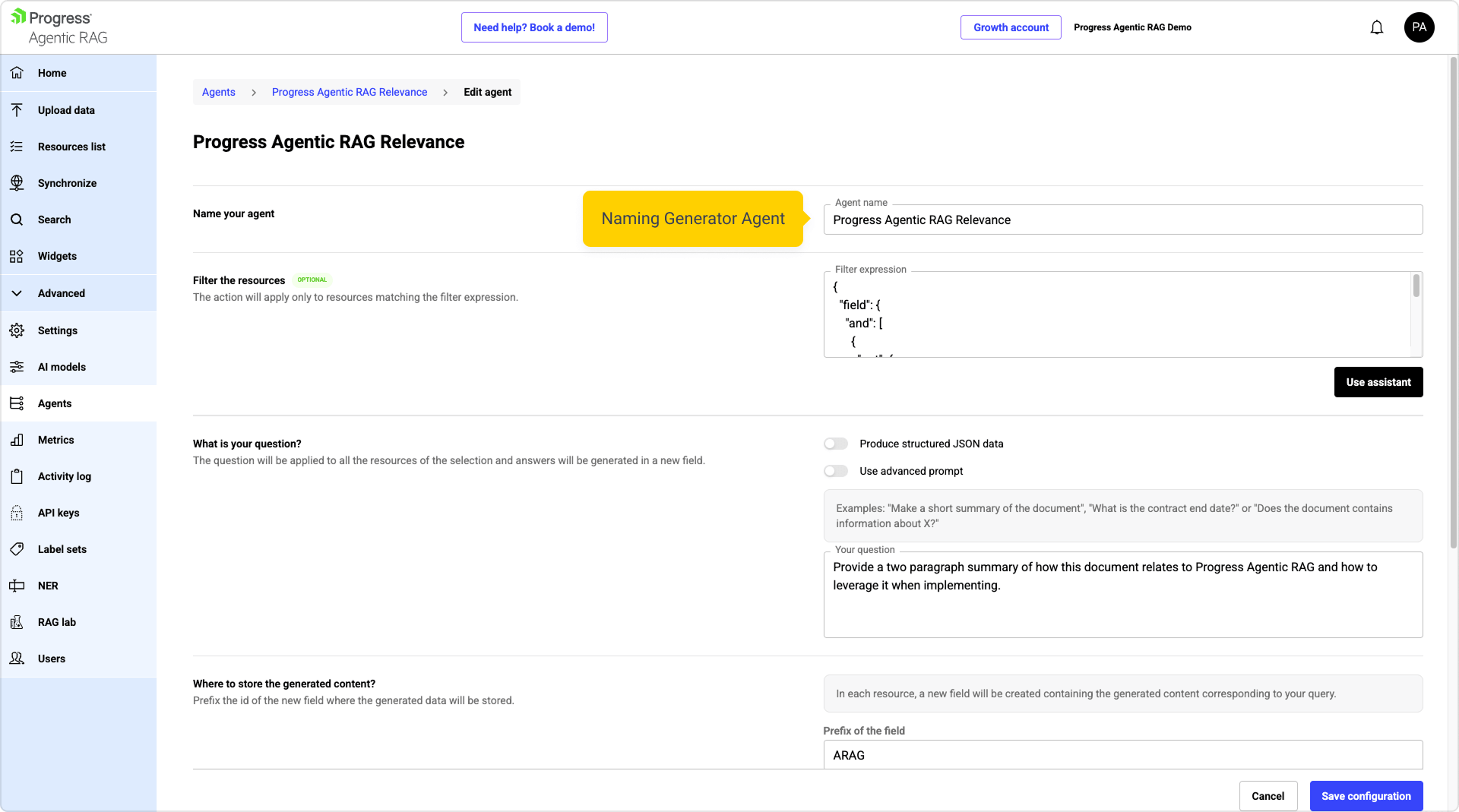Click Progress Agentic RAG Relevance breadcrumb

(x=349, y=92)
